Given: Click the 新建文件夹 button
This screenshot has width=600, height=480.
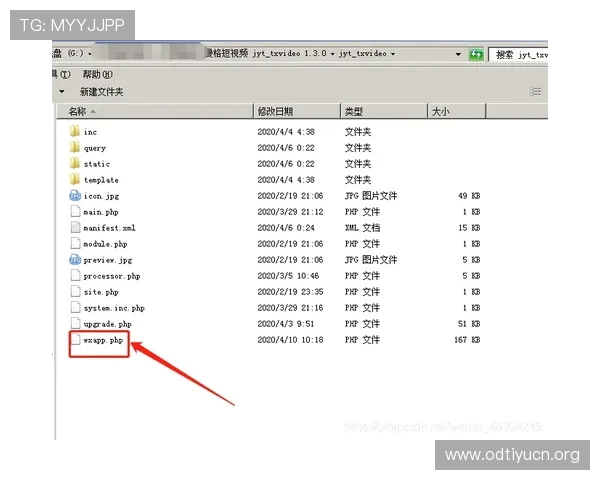Looking at the screenshot, I should point(101,92).
